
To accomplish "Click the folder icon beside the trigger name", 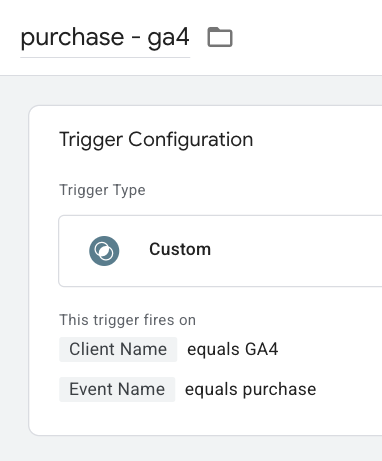I will [x=220, y=37].
